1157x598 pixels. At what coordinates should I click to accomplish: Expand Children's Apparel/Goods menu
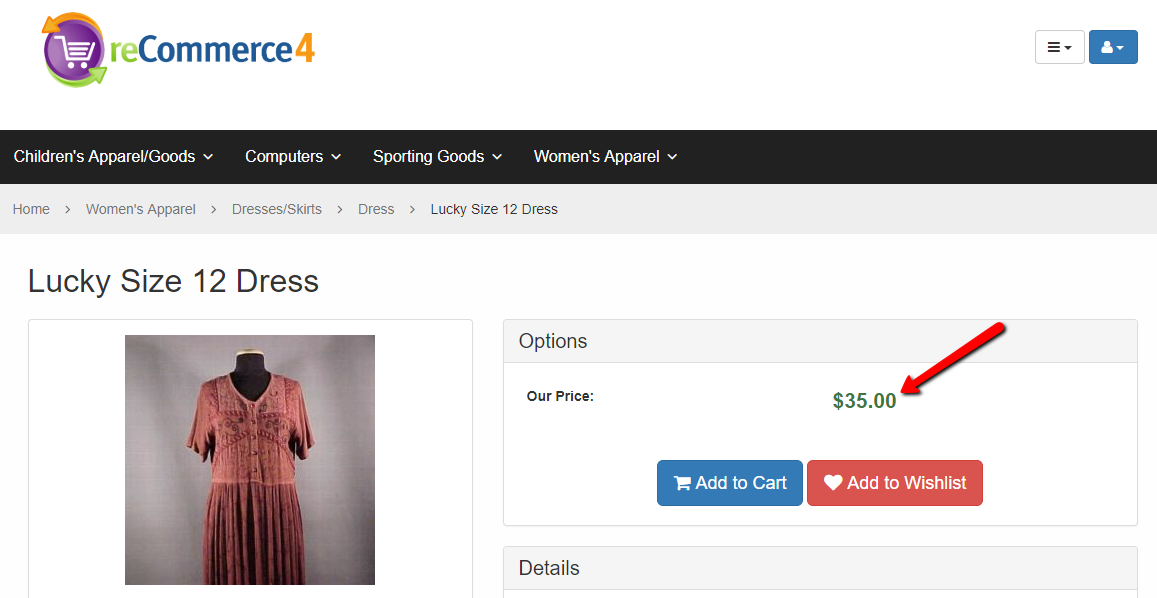[x=114, y=157]
